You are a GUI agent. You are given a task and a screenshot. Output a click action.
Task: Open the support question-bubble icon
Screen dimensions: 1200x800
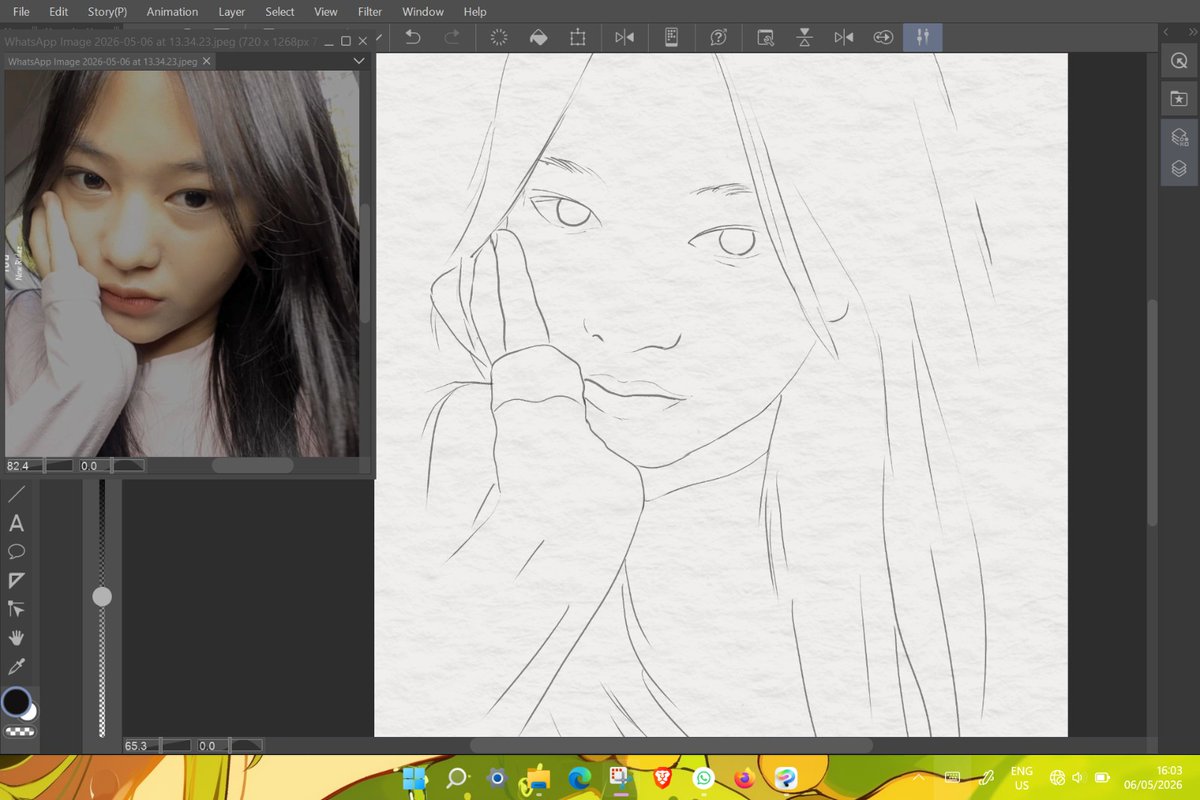(x=718, y=37)
